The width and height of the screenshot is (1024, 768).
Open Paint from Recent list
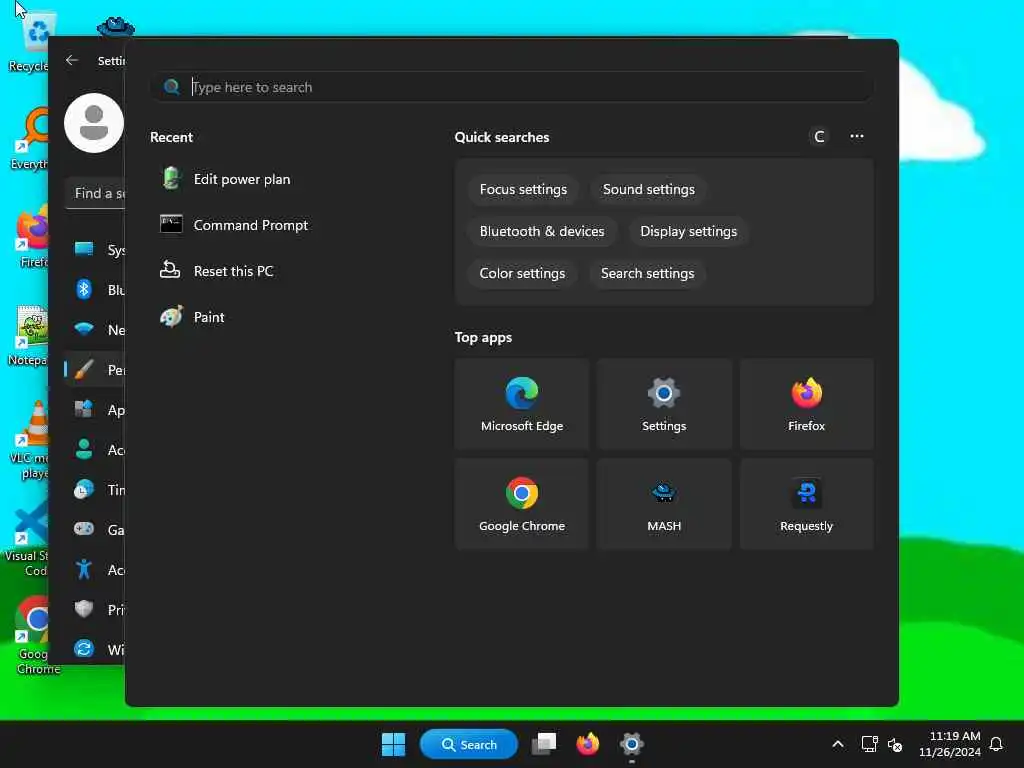pyautogui.click(x=192, y=317)
